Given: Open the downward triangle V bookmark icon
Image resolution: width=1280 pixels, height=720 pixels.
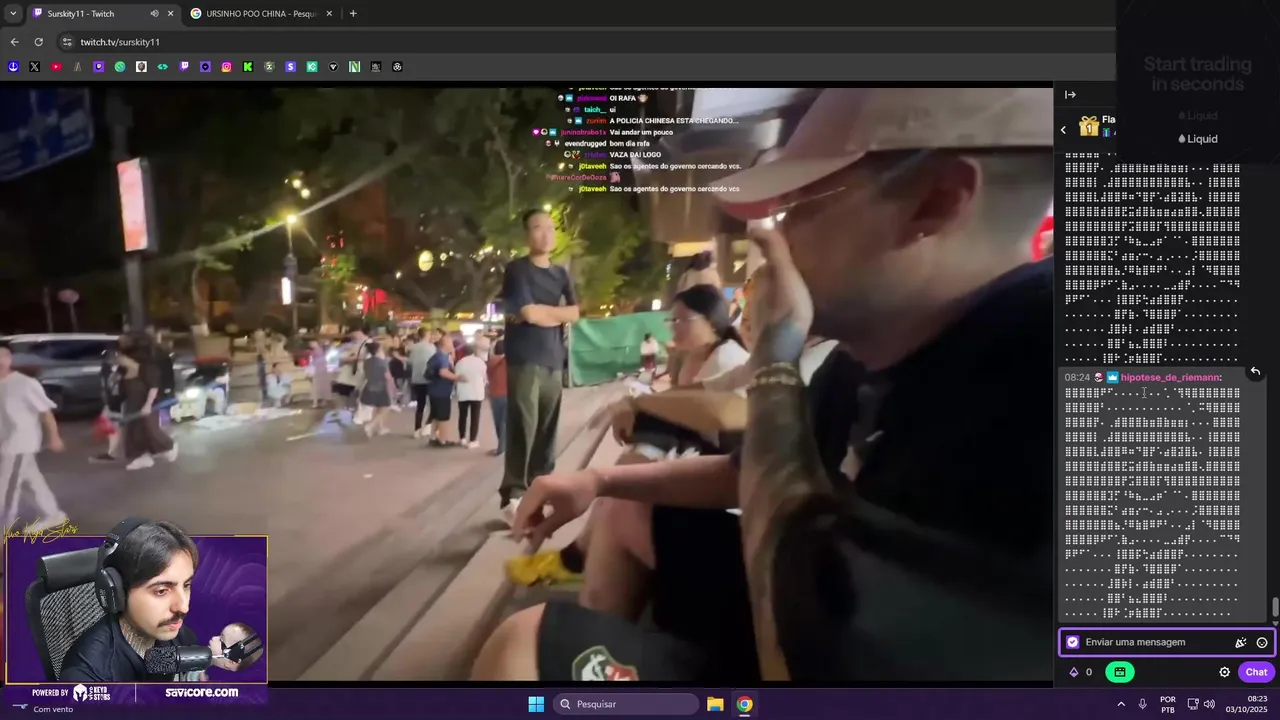Looking at the screenshot, I should pos(334,67).
